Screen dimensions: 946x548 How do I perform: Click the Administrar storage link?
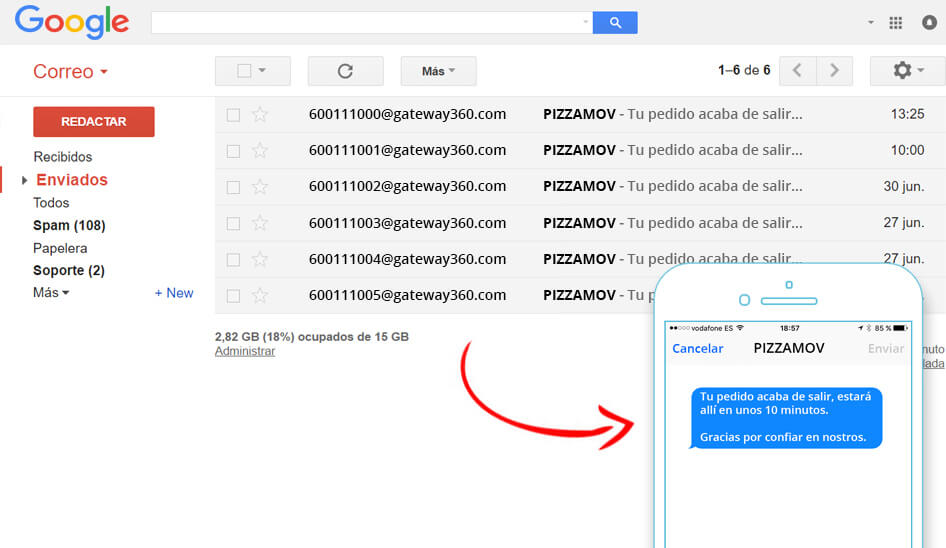[245, 351]
